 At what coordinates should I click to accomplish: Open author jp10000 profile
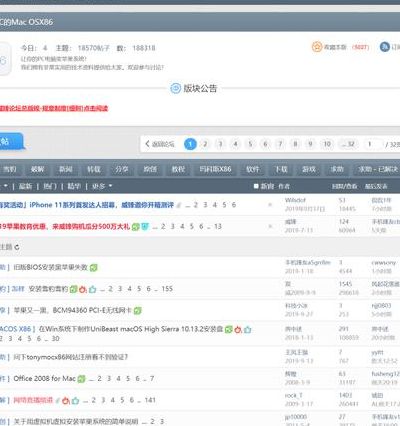[x=296, y=417]
